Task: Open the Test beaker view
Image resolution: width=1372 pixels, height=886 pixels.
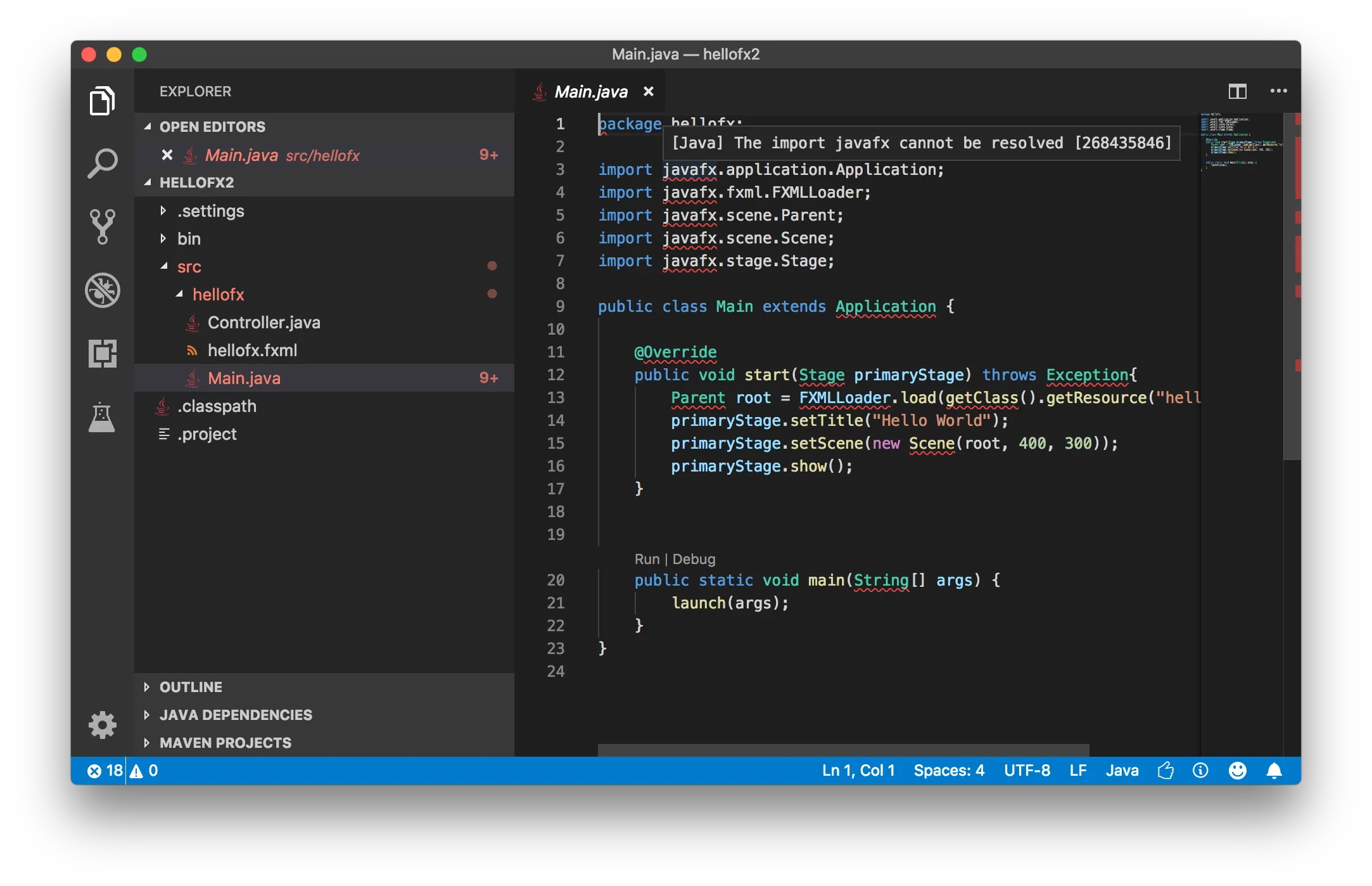Action: 102,417
